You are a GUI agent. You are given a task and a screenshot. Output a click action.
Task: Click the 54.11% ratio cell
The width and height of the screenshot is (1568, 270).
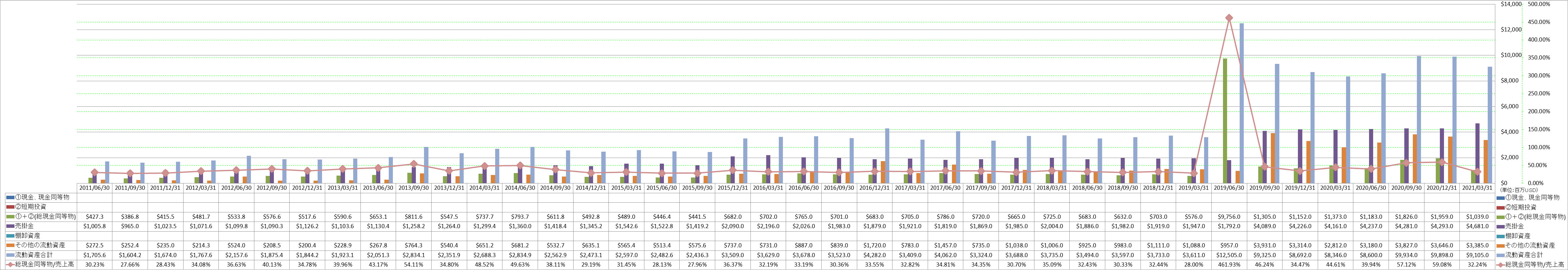click(414, 265)
